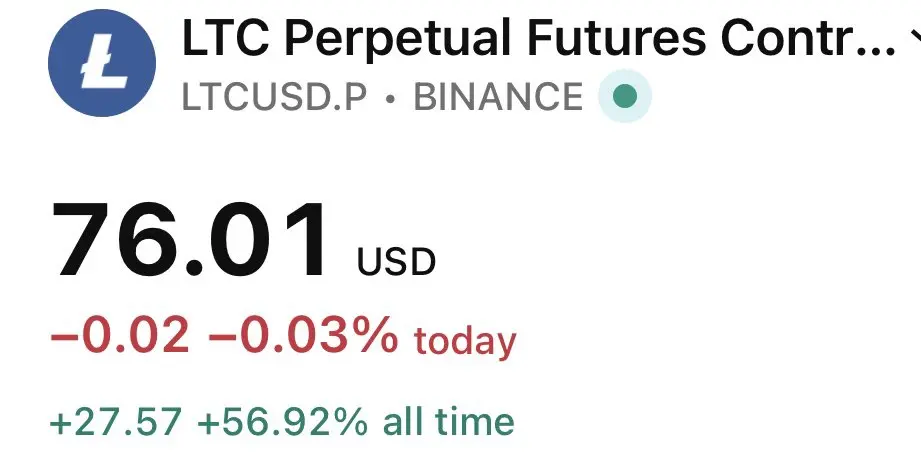Select the LTCUSD.P ticker symbol
921x461 pixels.
276,97
